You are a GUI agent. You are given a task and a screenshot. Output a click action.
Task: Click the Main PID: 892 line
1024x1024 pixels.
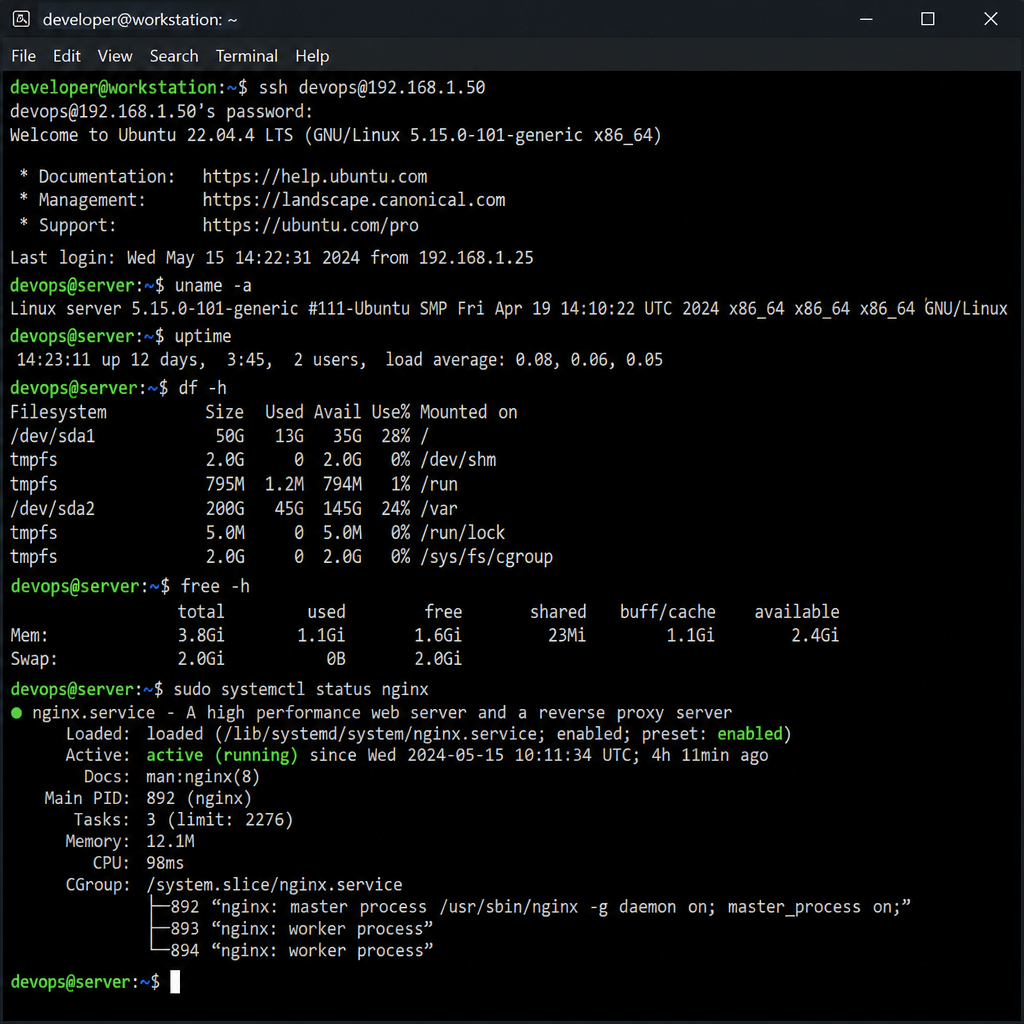[148, 799]
